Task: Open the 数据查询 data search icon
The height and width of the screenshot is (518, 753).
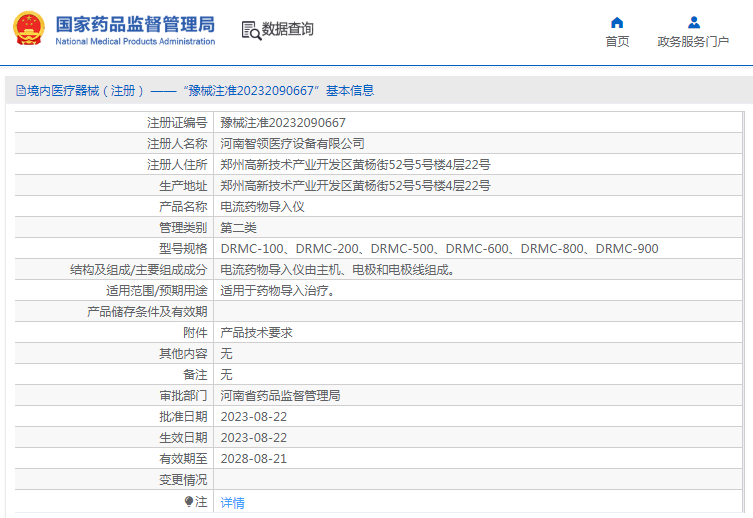Action: click(251, 30)
